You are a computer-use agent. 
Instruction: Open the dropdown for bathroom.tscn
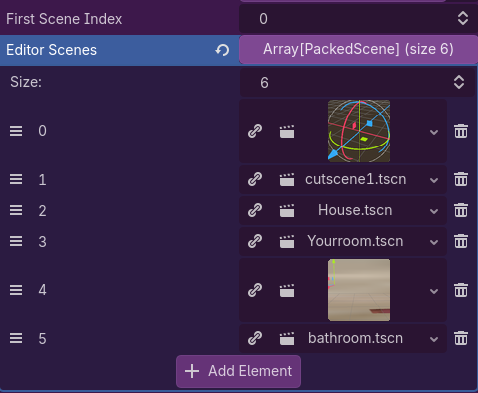pyautogui.click(x=434, y=339)
